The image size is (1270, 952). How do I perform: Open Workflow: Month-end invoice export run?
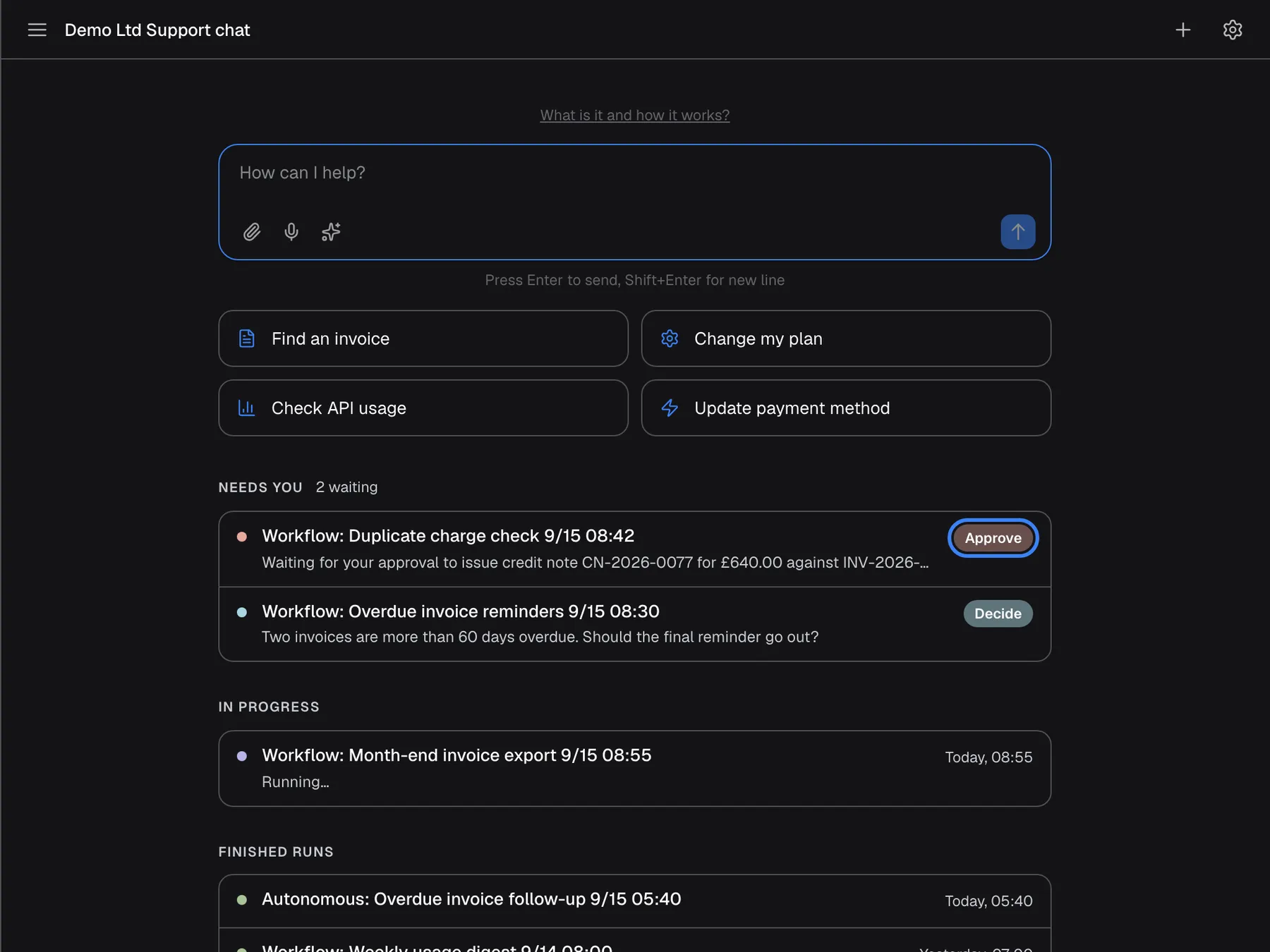pyautogui.click(x=635, y=769)
